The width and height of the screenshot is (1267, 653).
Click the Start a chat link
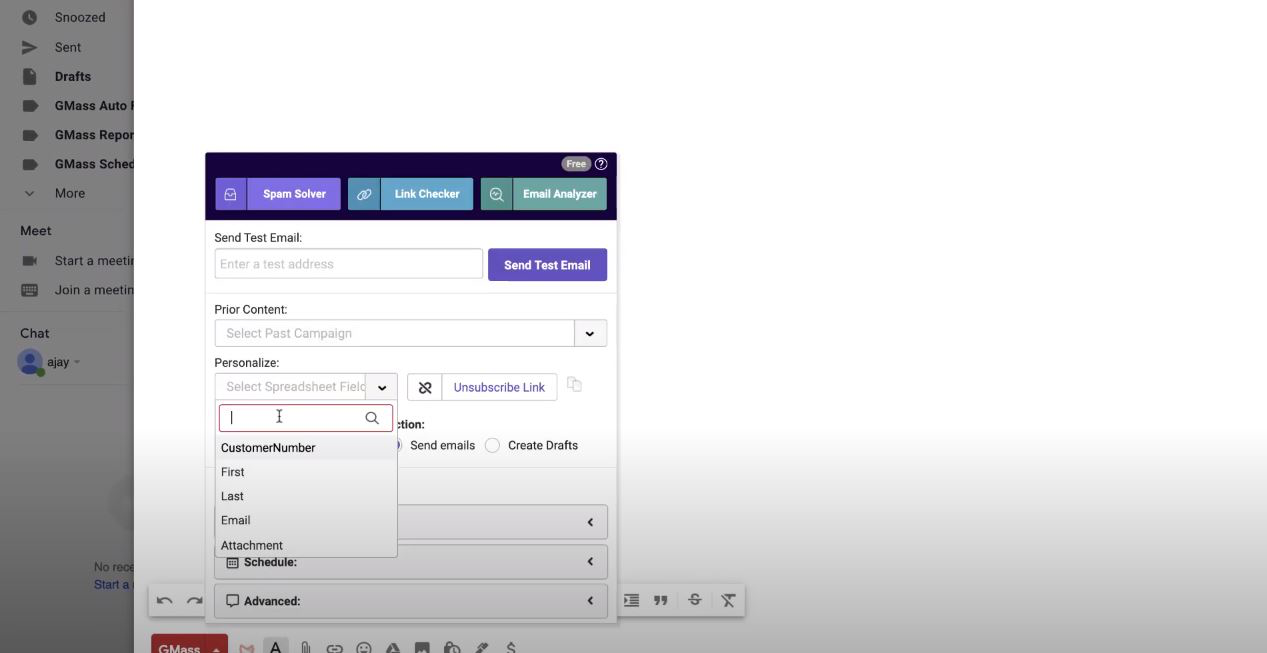113,585
